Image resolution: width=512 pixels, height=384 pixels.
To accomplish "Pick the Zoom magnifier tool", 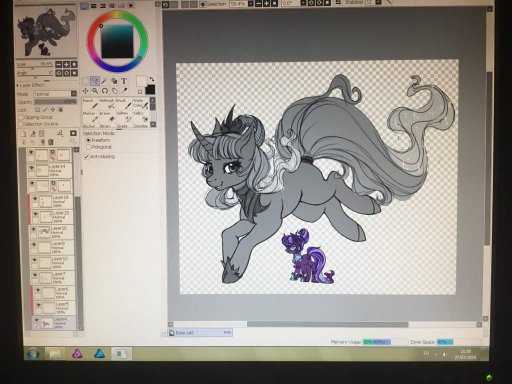I will coord(95,91).
